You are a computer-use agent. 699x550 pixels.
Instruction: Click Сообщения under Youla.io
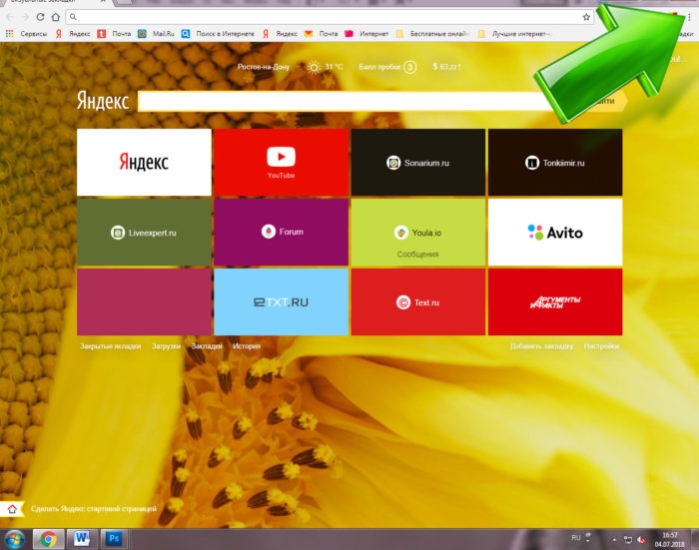pyautogui.click(x=418, y=254)
